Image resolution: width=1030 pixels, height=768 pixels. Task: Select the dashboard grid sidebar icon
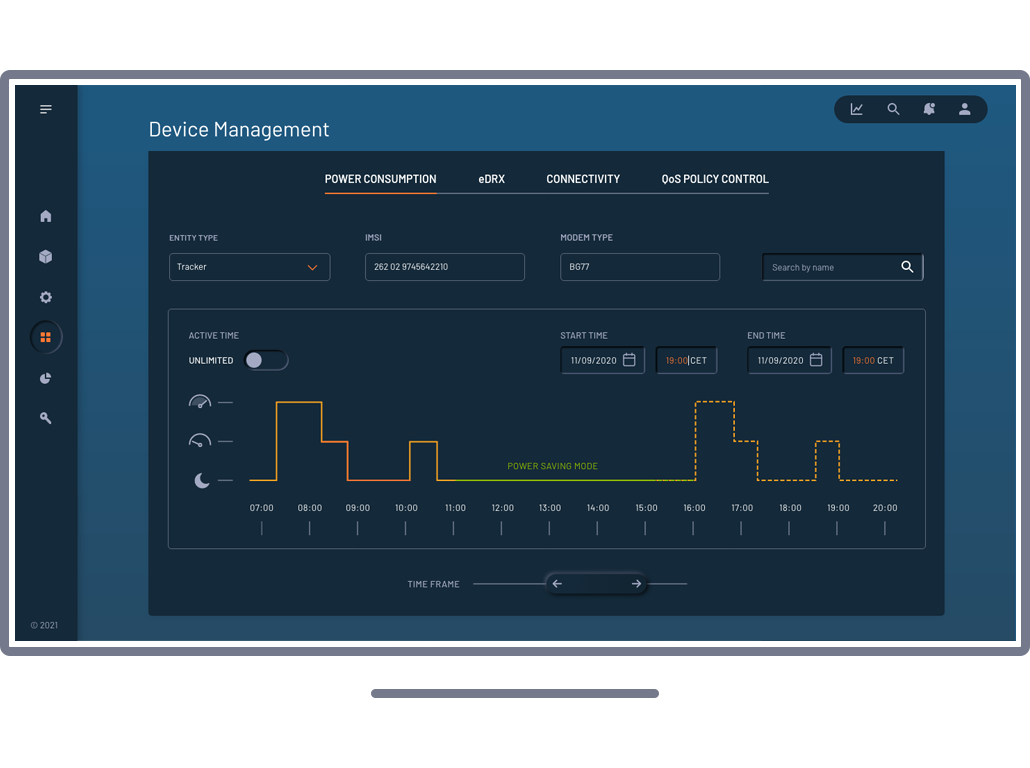(x=46, y=338)
